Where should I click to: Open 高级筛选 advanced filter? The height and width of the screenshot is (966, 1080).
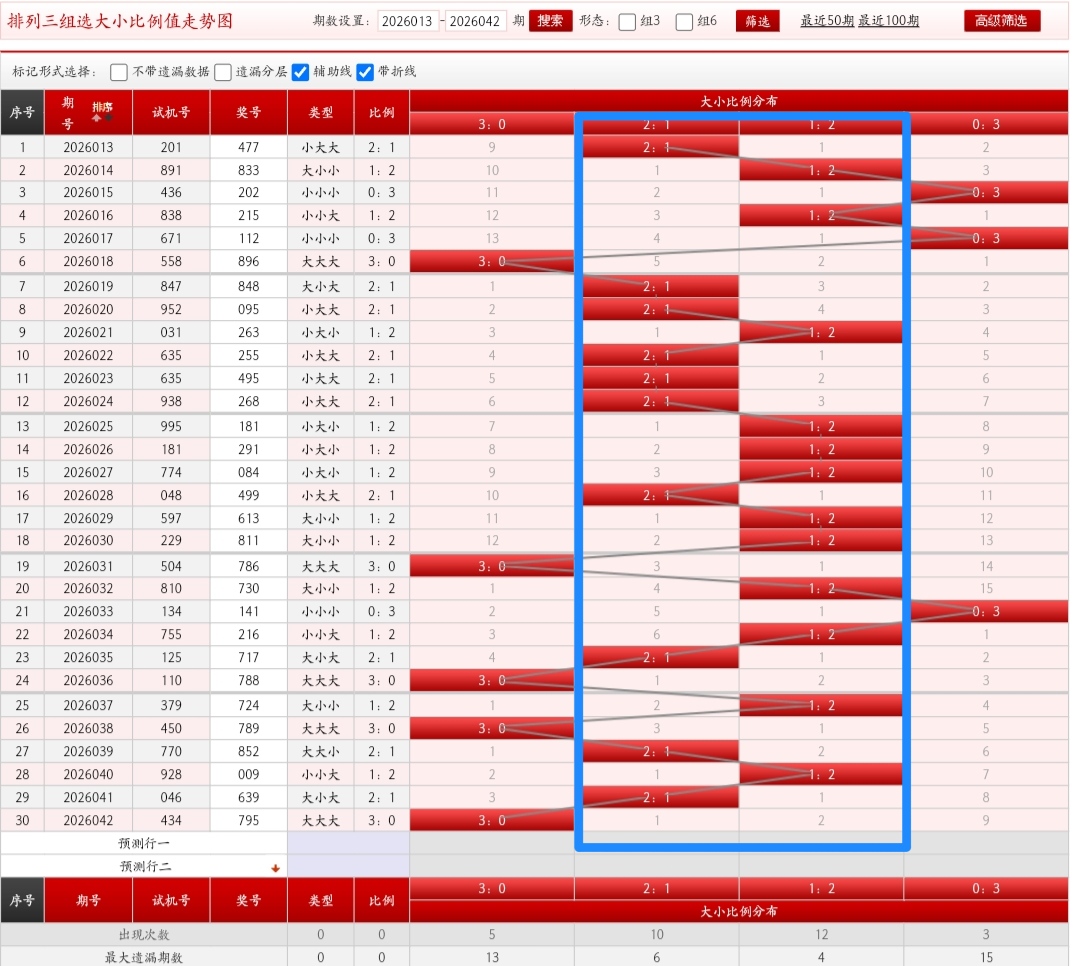(x=1001, y=21)
